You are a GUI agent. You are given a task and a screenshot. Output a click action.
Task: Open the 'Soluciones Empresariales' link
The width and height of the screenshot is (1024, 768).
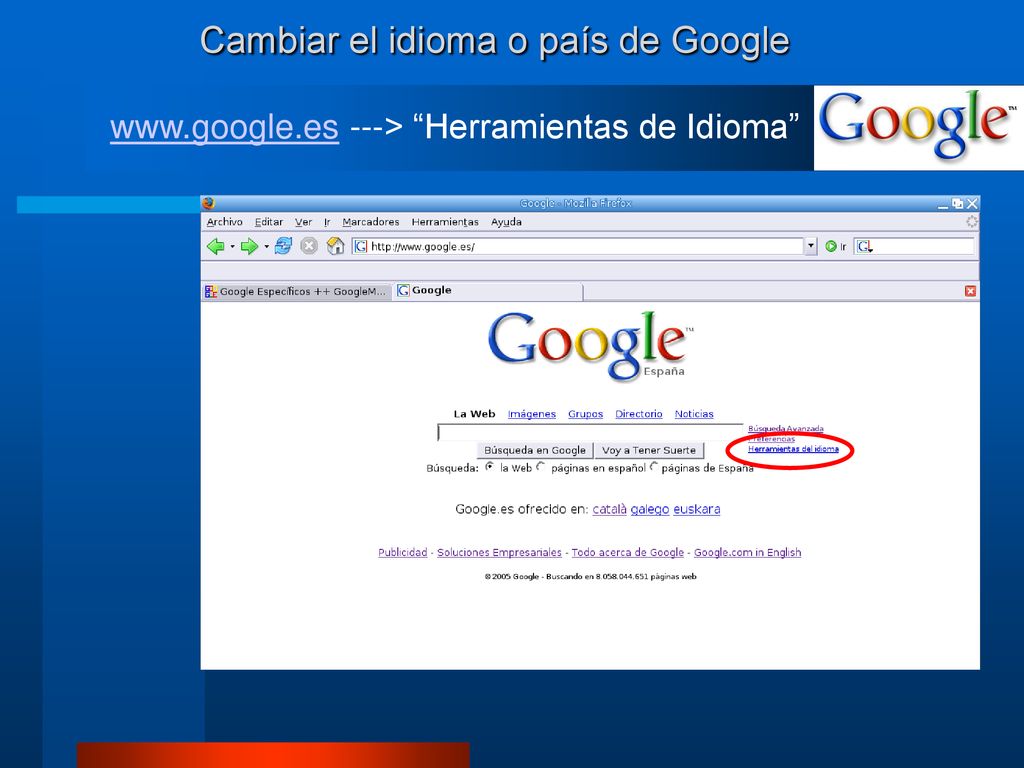tap(499, 552)
